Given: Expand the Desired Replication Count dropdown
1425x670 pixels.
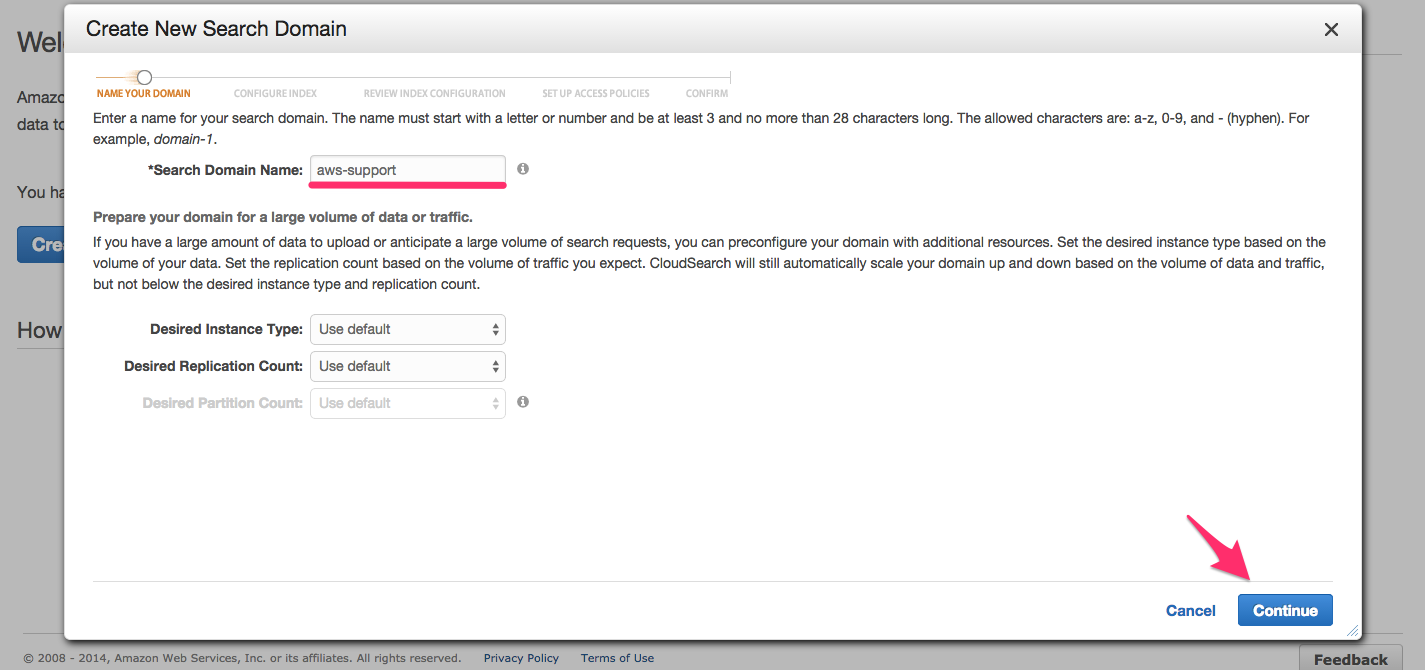Looking at the screenshot, I should (x=408, y=366).
